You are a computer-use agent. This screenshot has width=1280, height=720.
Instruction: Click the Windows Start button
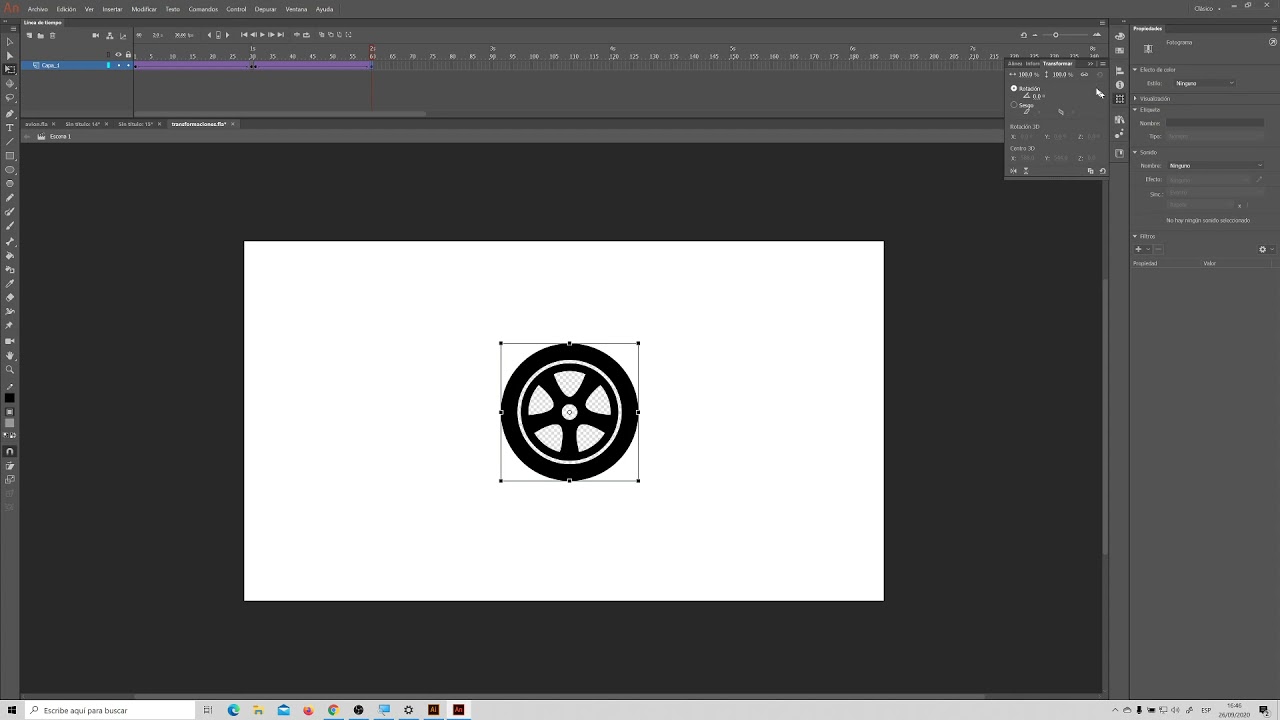pos(10,710)
